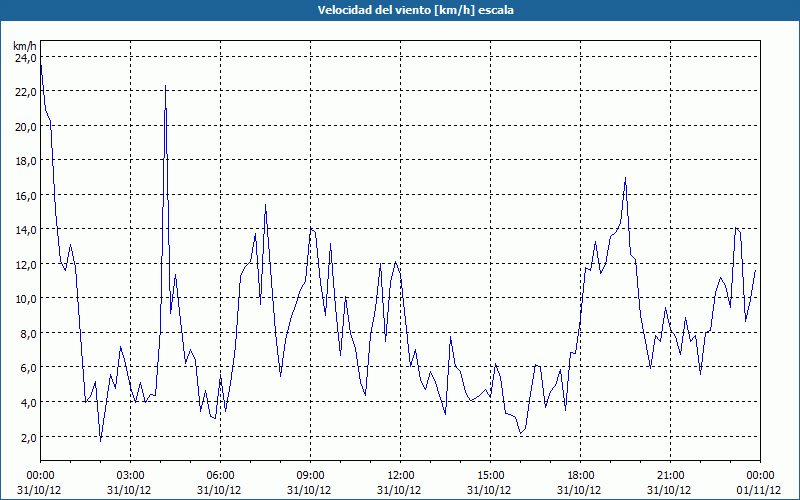
Task: Select the '24,0' y-axis value
Action: click(26, 58)
